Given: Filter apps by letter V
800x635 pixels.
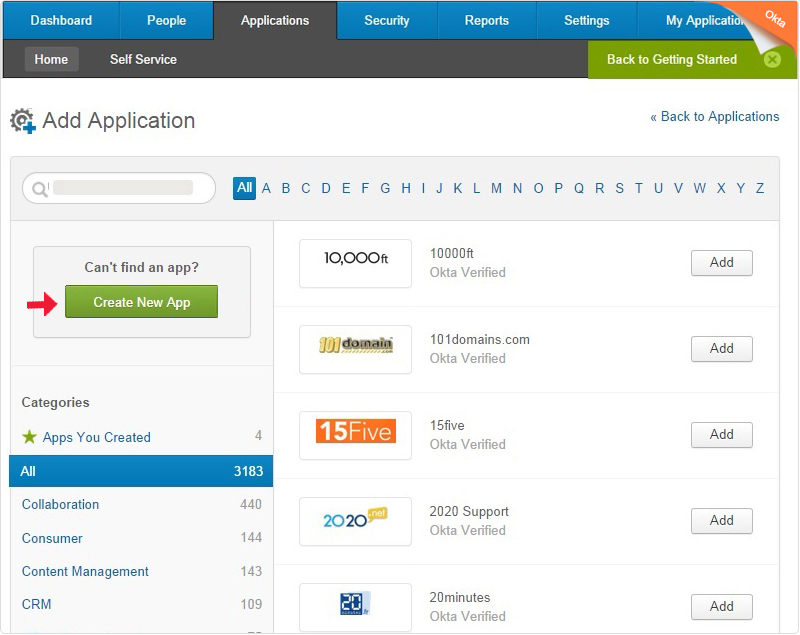Looking at the screenshot, I should [x=678, y=189].
